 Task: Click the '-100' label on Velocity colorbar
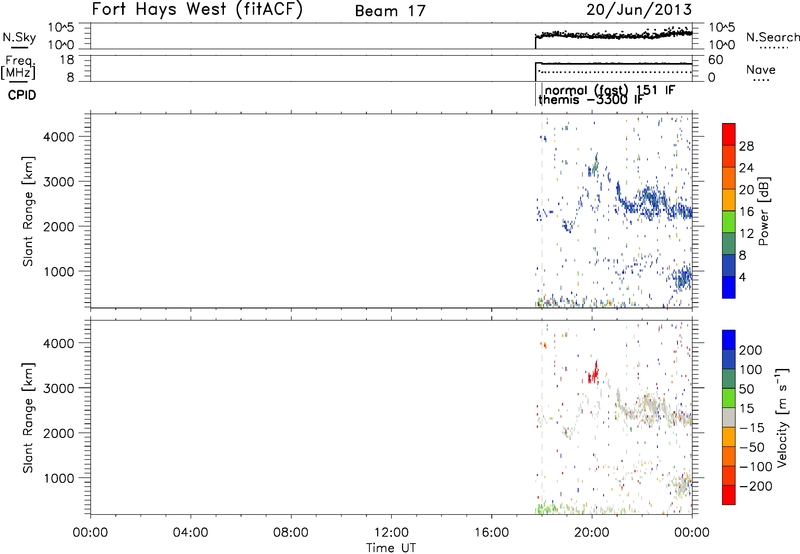[x=756, y=467]
